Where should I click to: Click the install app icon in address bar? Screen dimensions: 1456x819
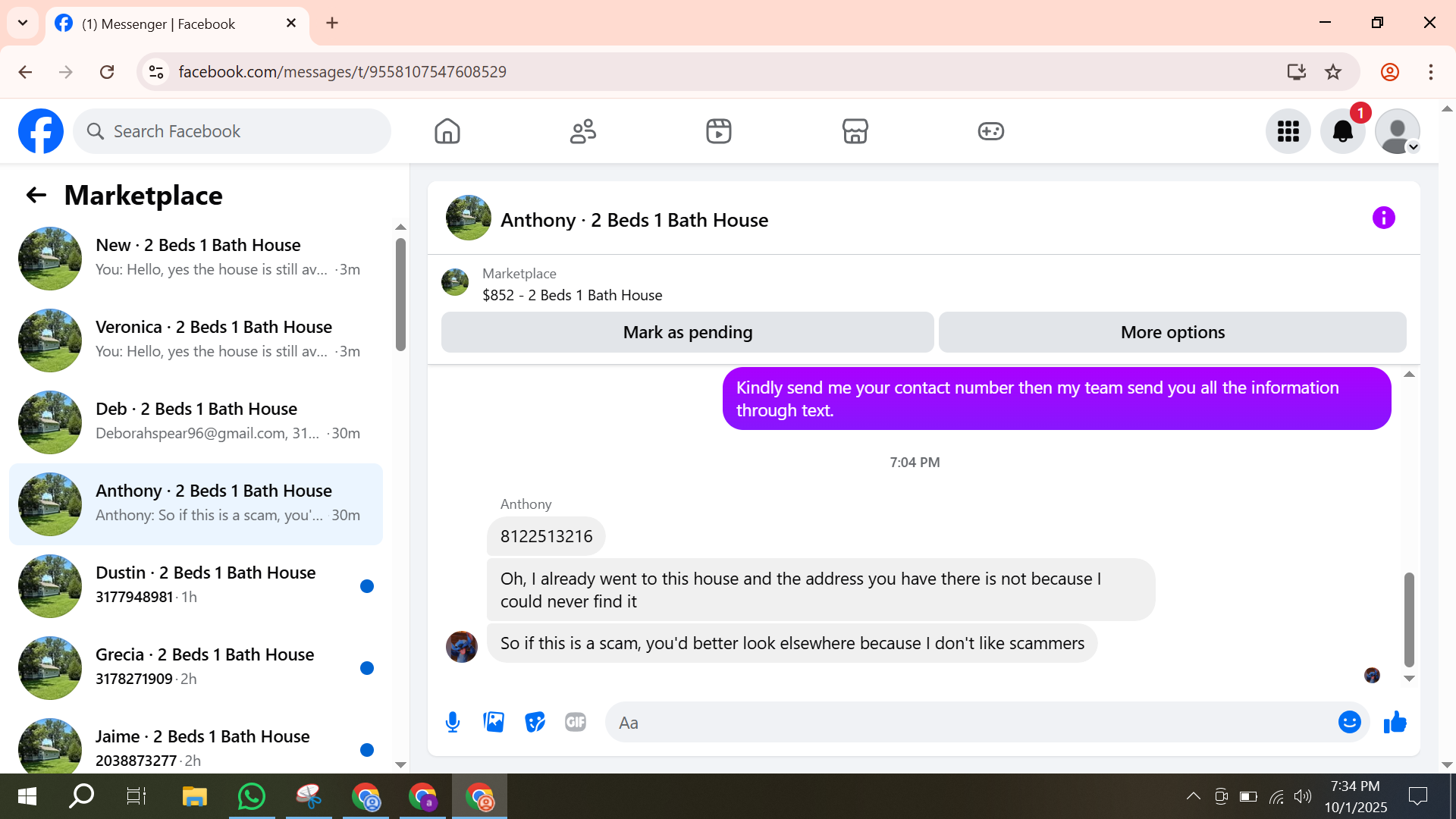(x=1296, y=72)
